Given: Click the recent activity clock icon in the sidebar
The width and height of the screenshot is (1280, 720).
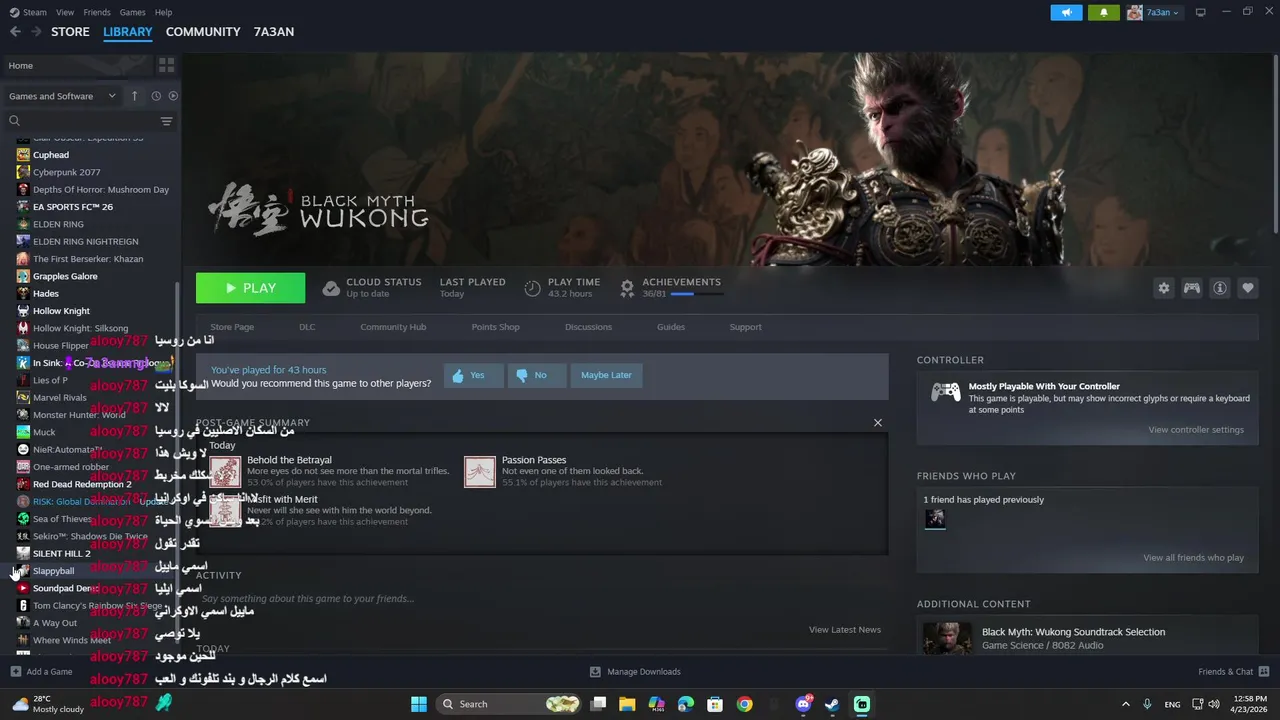Looking at the screenshot, I should (156, 96).
